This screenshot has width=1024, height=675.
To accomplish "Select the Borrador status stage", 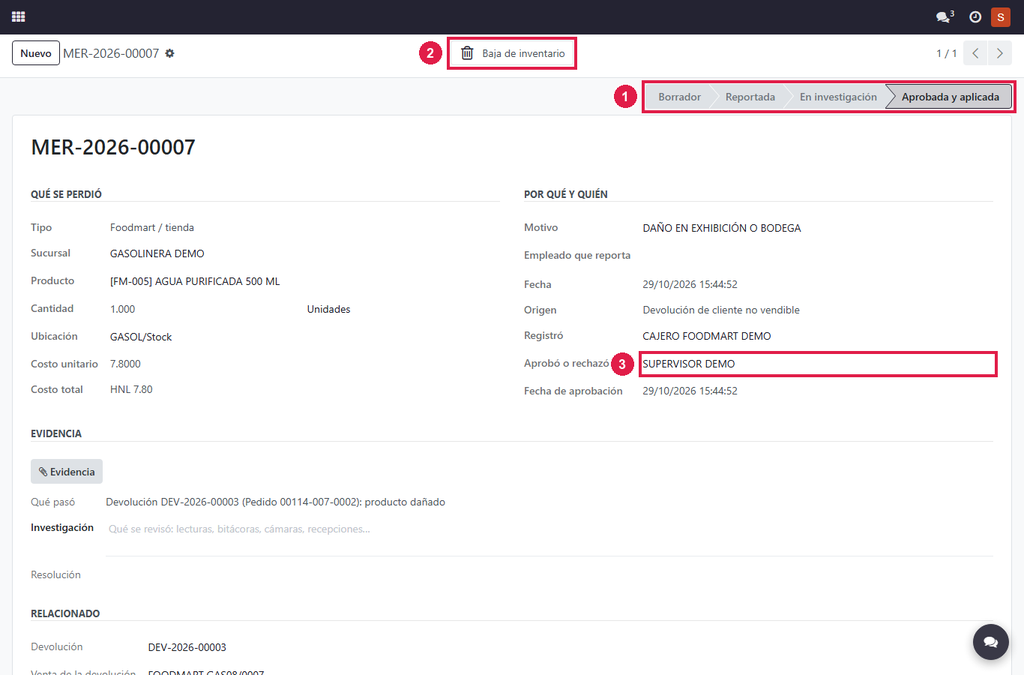I will tap(679, 97).
